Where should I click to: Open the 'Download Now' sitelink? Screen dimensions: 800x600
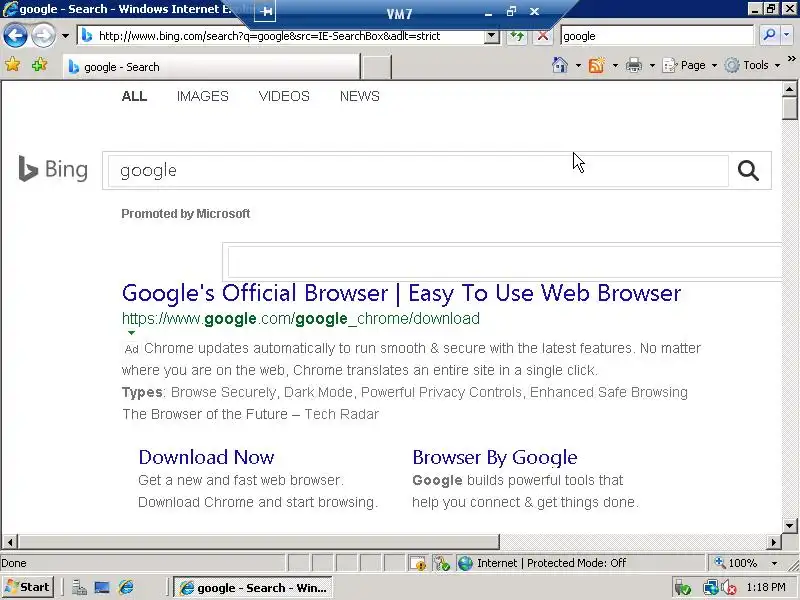coord(207,457)
